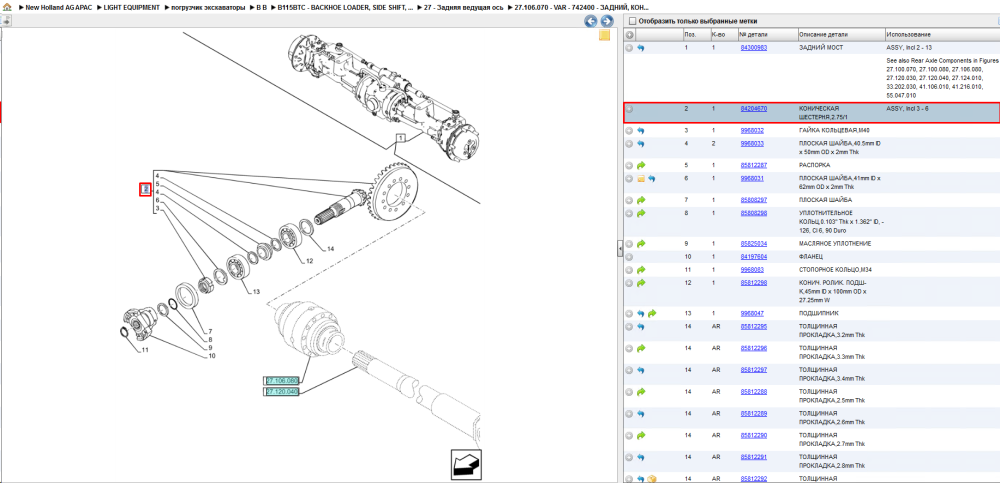Select highlighted callout 2 in the diagram
1000x483 pixels.
[x=145, y=189]
